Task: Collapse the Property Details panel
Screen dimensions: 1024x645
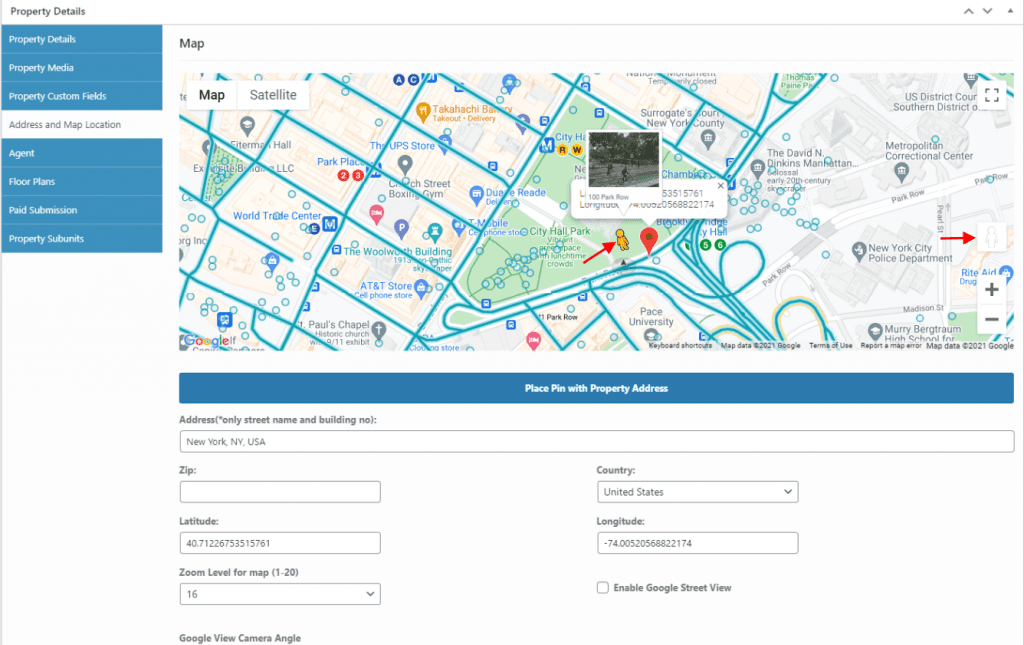Action: (x=1010, y=11)
